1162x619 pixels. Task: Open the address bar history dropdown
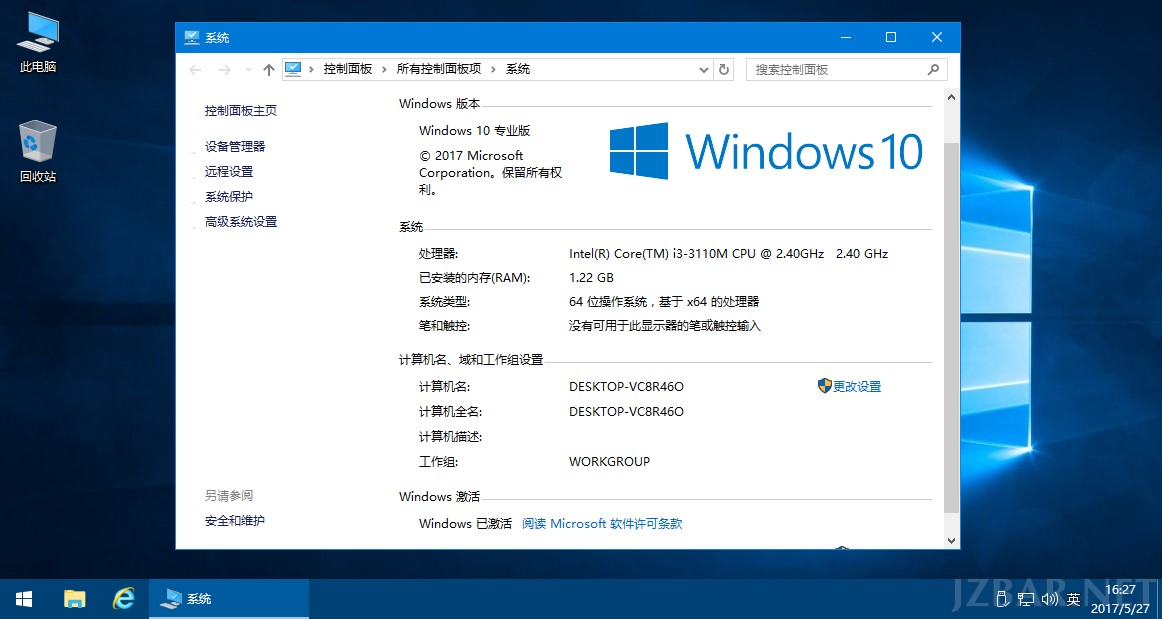(703, 70)
